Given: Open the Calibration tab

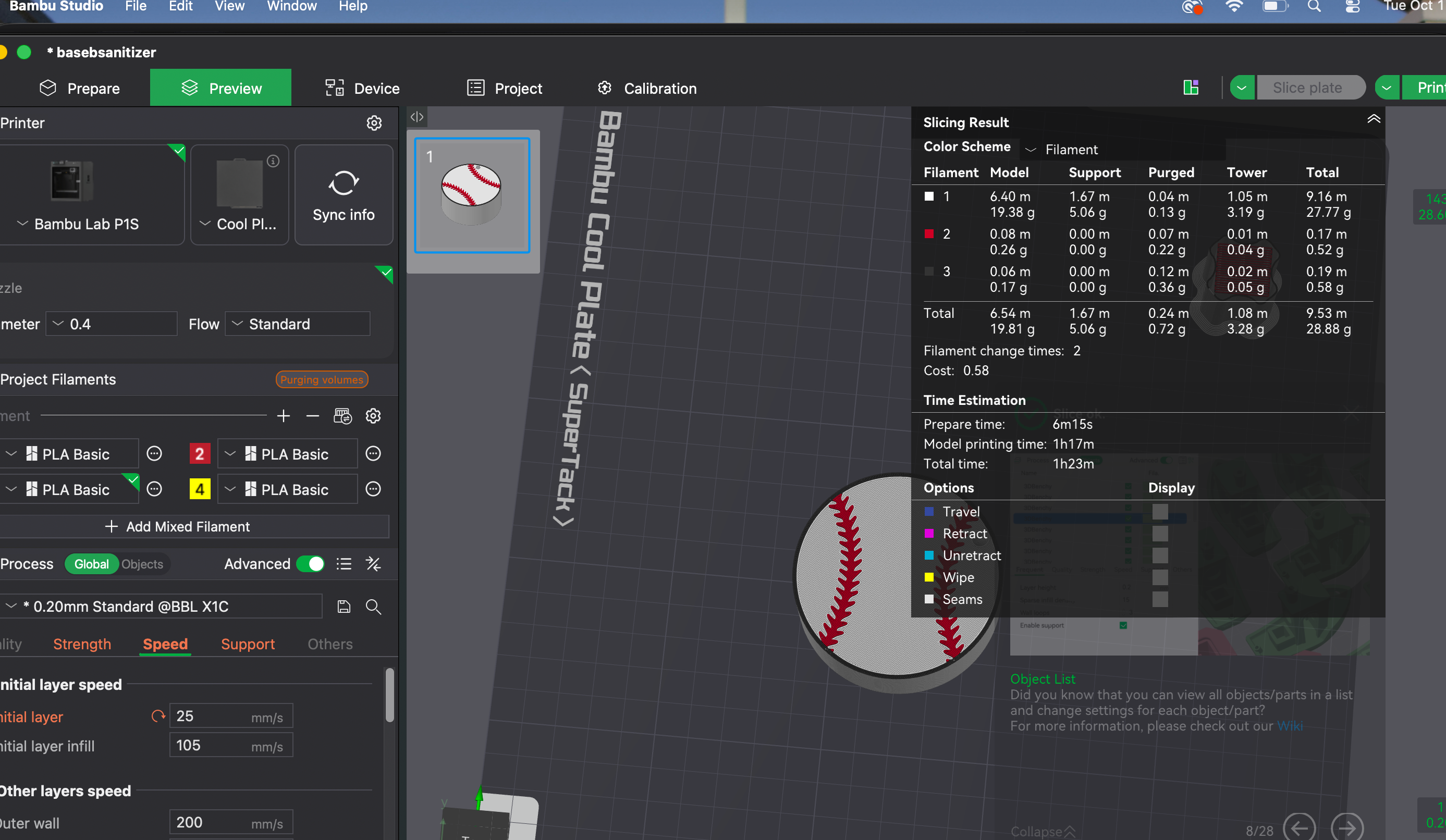Looking at the screenshot, I should [647, 89].
